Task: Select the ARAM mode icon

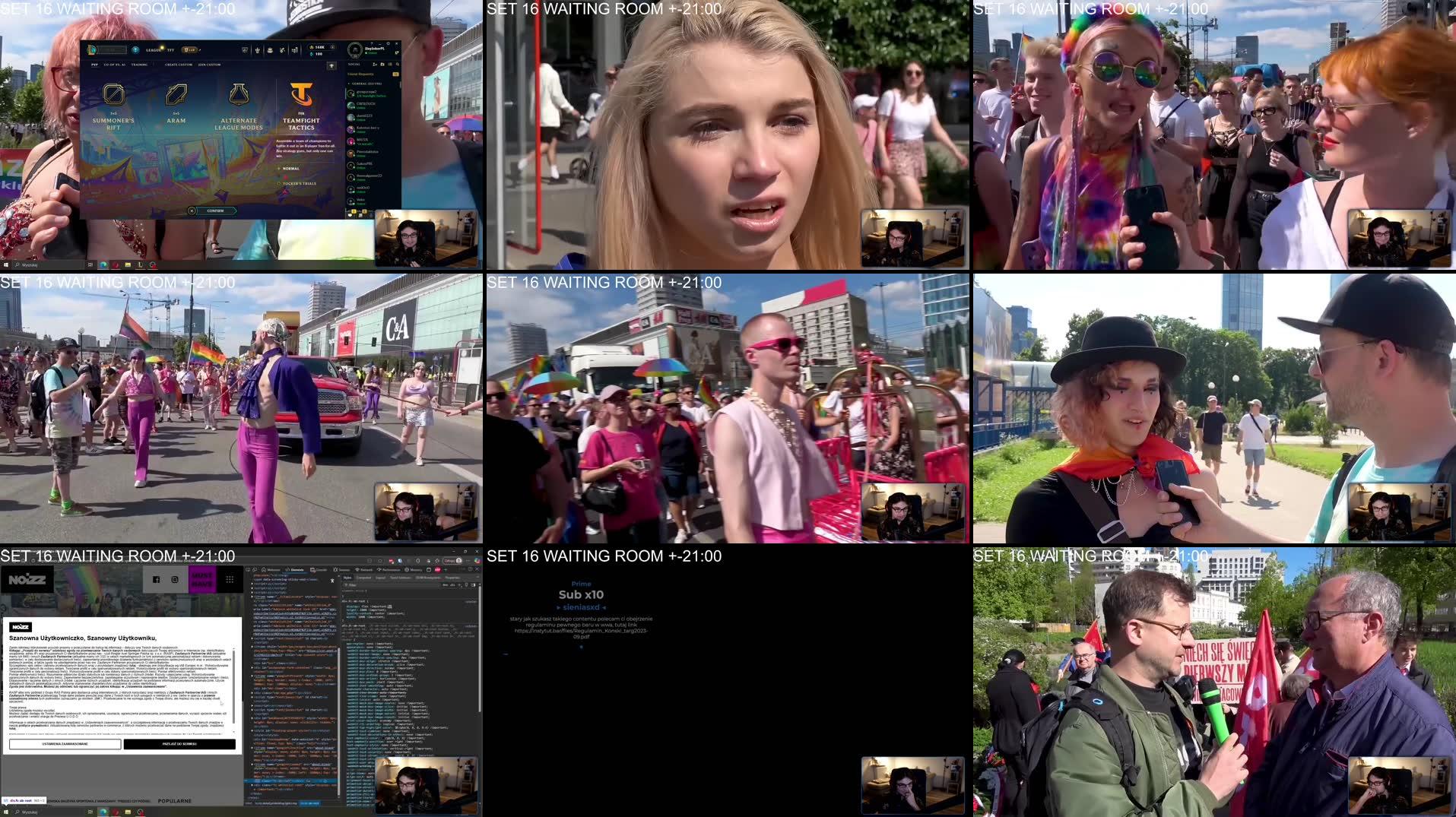Action: point(176,95)
